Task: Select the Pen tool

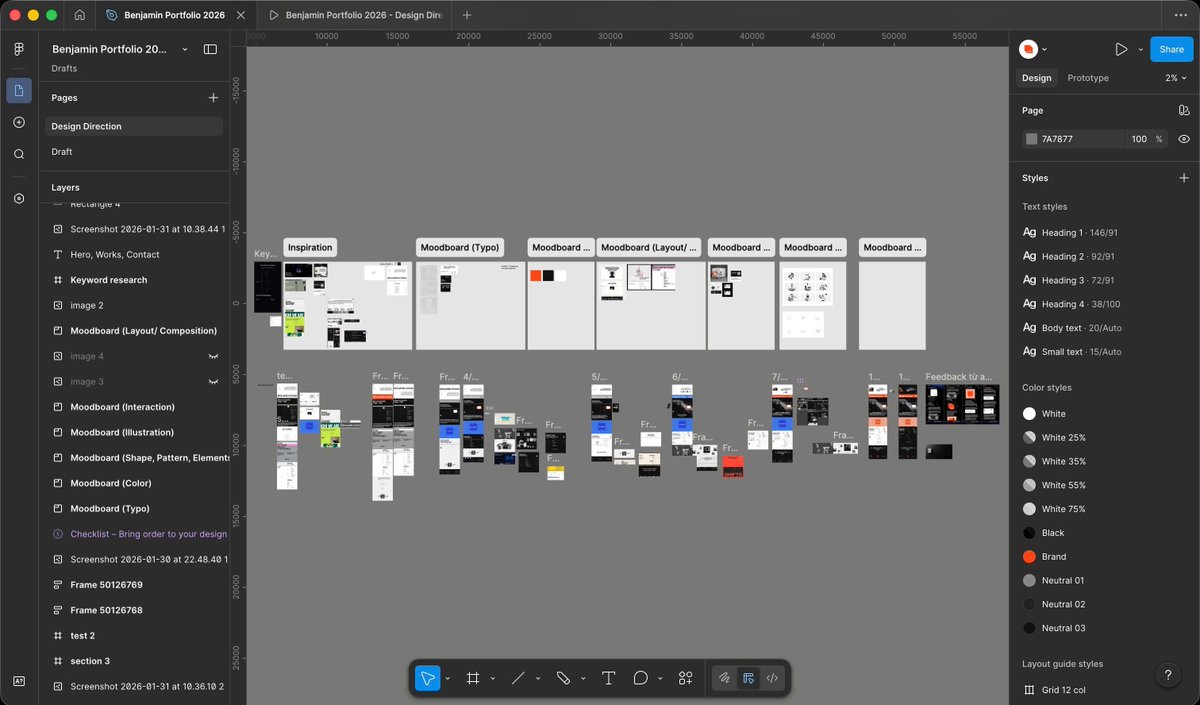Action: [563, 678]
